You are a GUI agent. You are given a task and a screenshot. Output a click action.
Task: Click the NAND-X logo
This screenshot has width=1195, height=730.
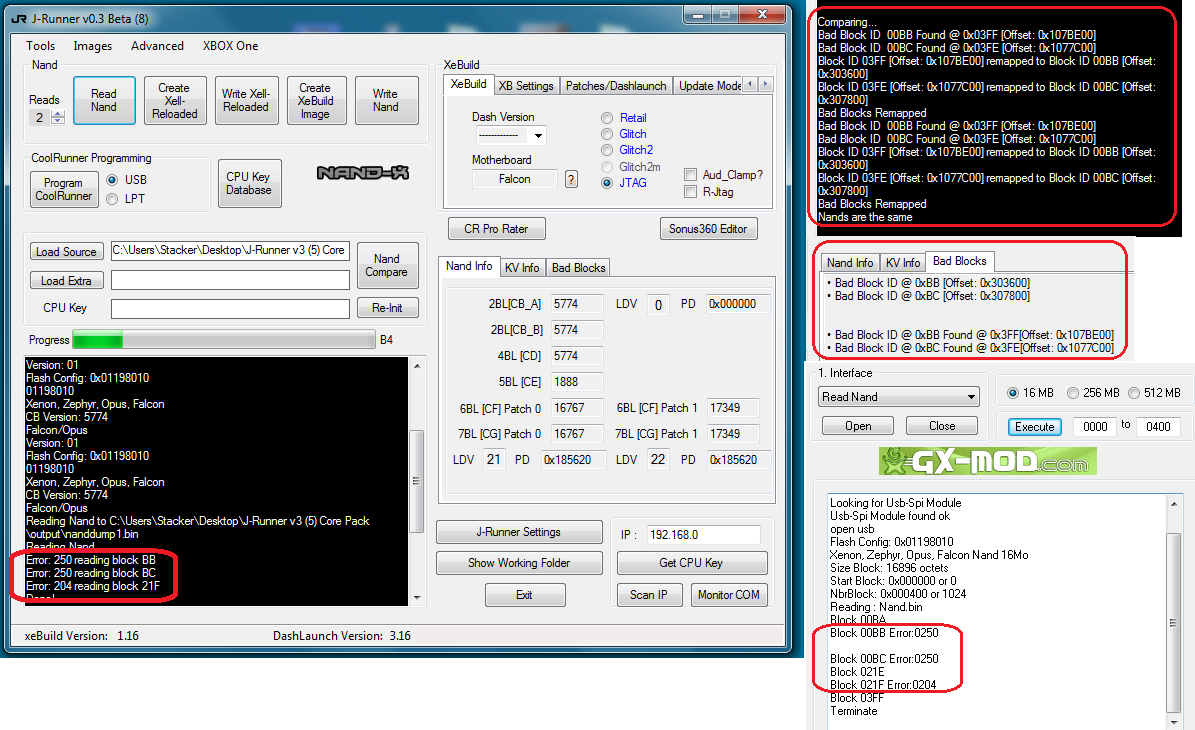362,173
